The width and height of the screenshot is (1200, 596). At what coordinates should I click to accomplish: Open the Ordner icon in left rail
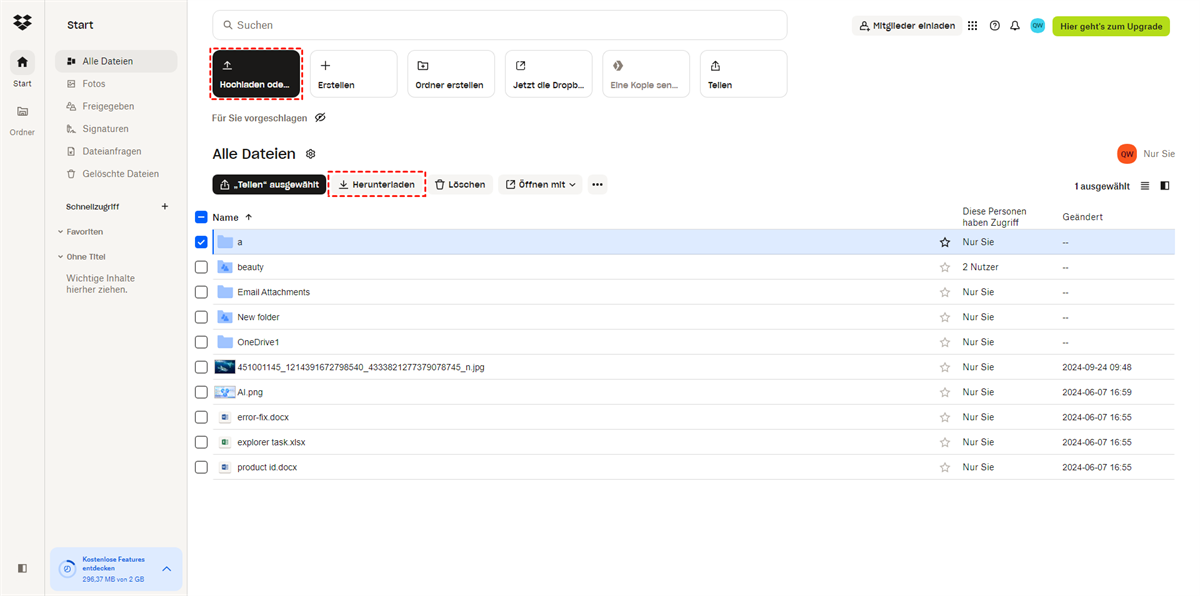22,111
